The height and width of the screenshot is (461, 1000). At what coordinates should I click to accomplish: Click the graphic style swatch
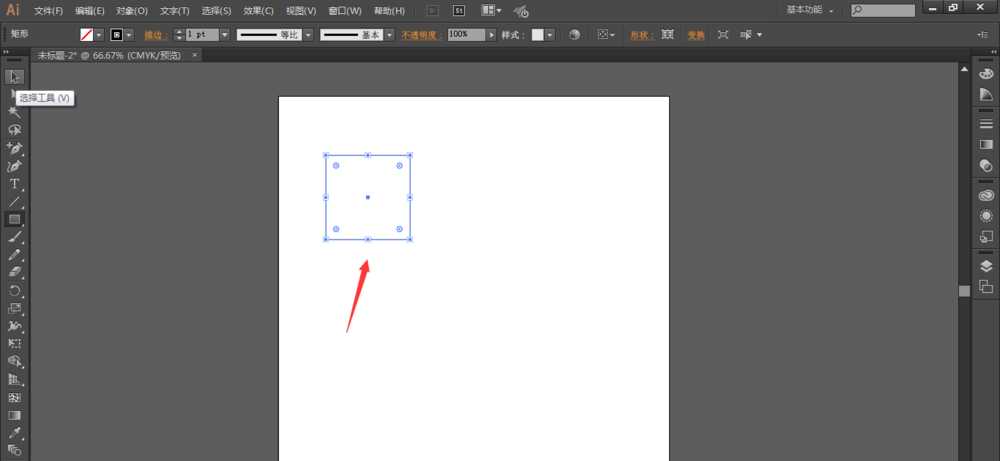538,34
